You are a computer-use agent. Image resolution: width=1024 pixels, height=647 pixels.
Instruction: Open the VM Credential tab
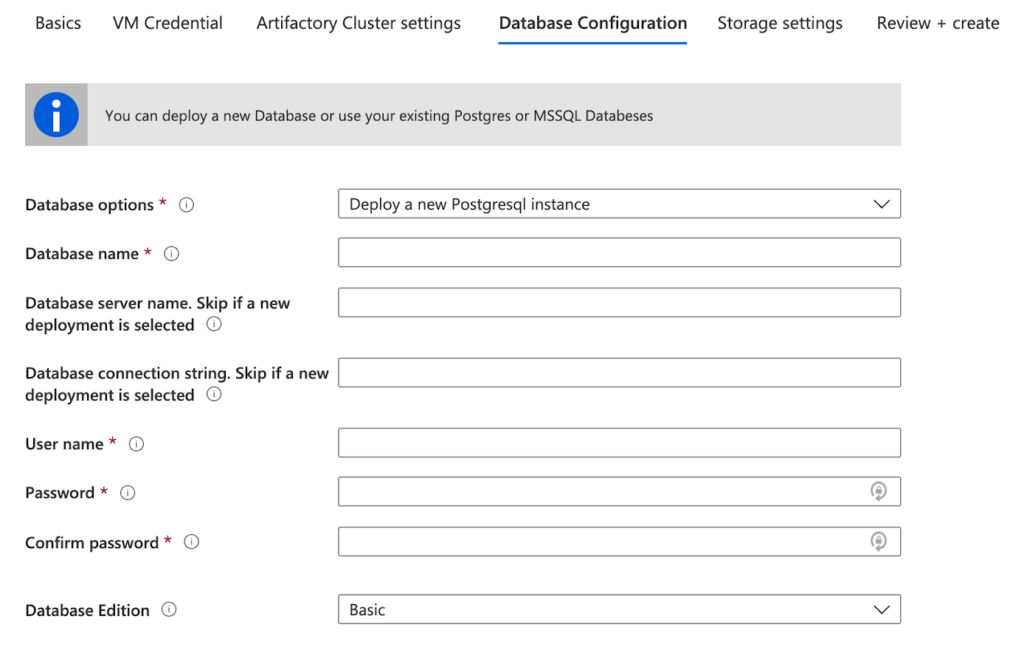tap(168, 23)
